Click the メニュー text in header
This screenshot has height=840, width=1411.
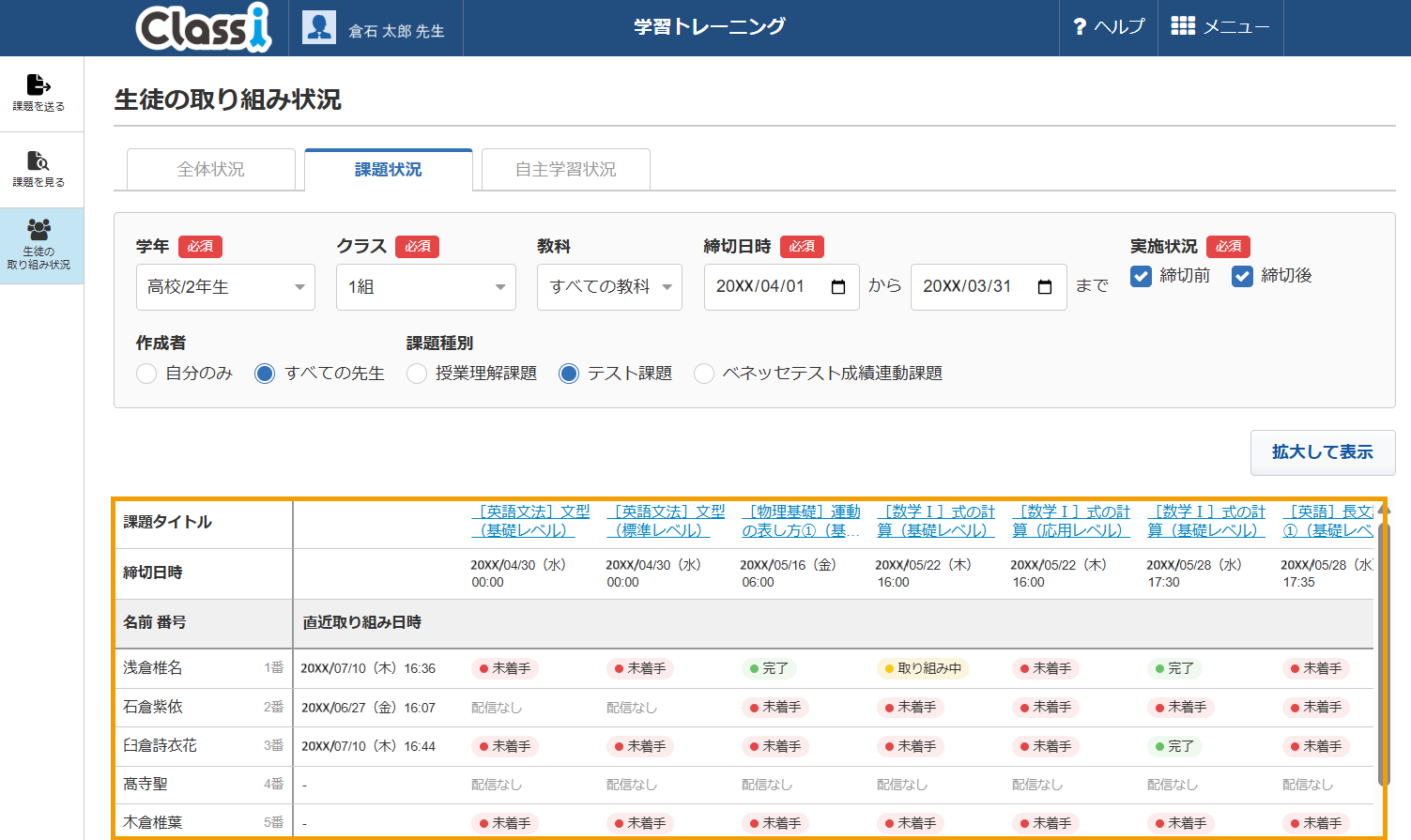(x=1236, y=27)
